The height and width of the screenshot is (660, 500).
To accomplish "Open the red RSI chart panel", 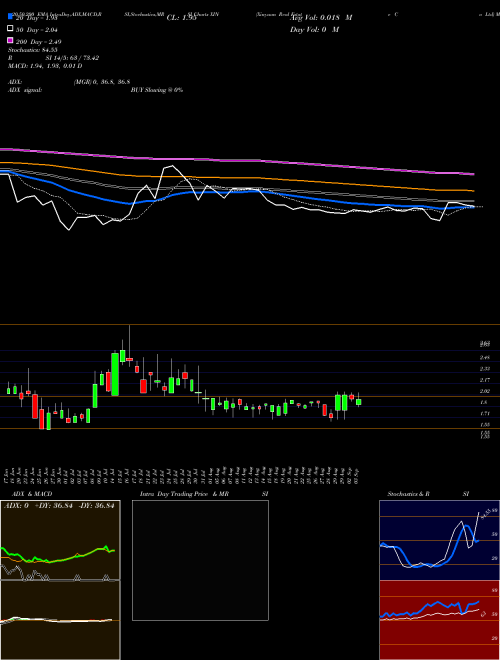I will pyautogui.click(x=439, y=620).
